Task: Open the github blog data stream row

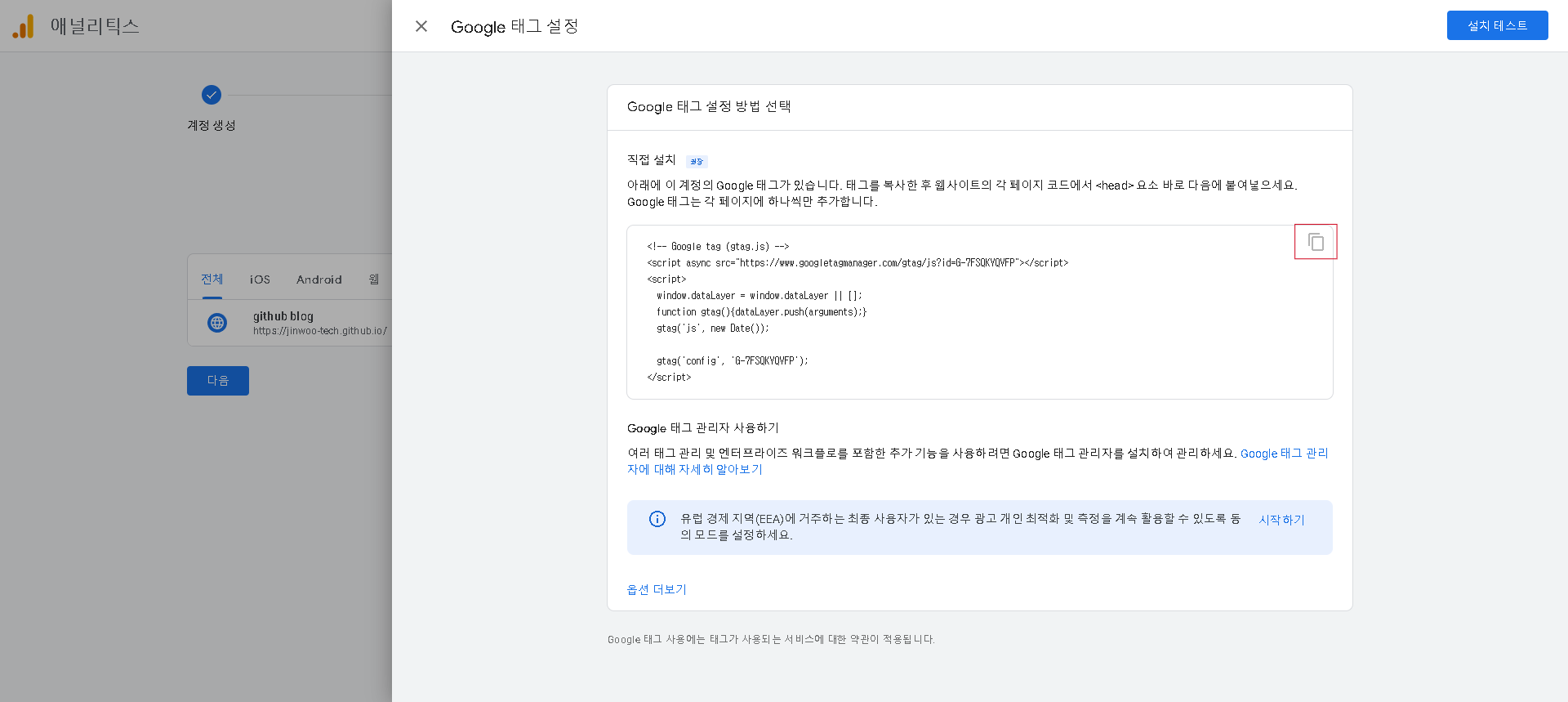Action: pyautogui.click(x=290, y=323)
